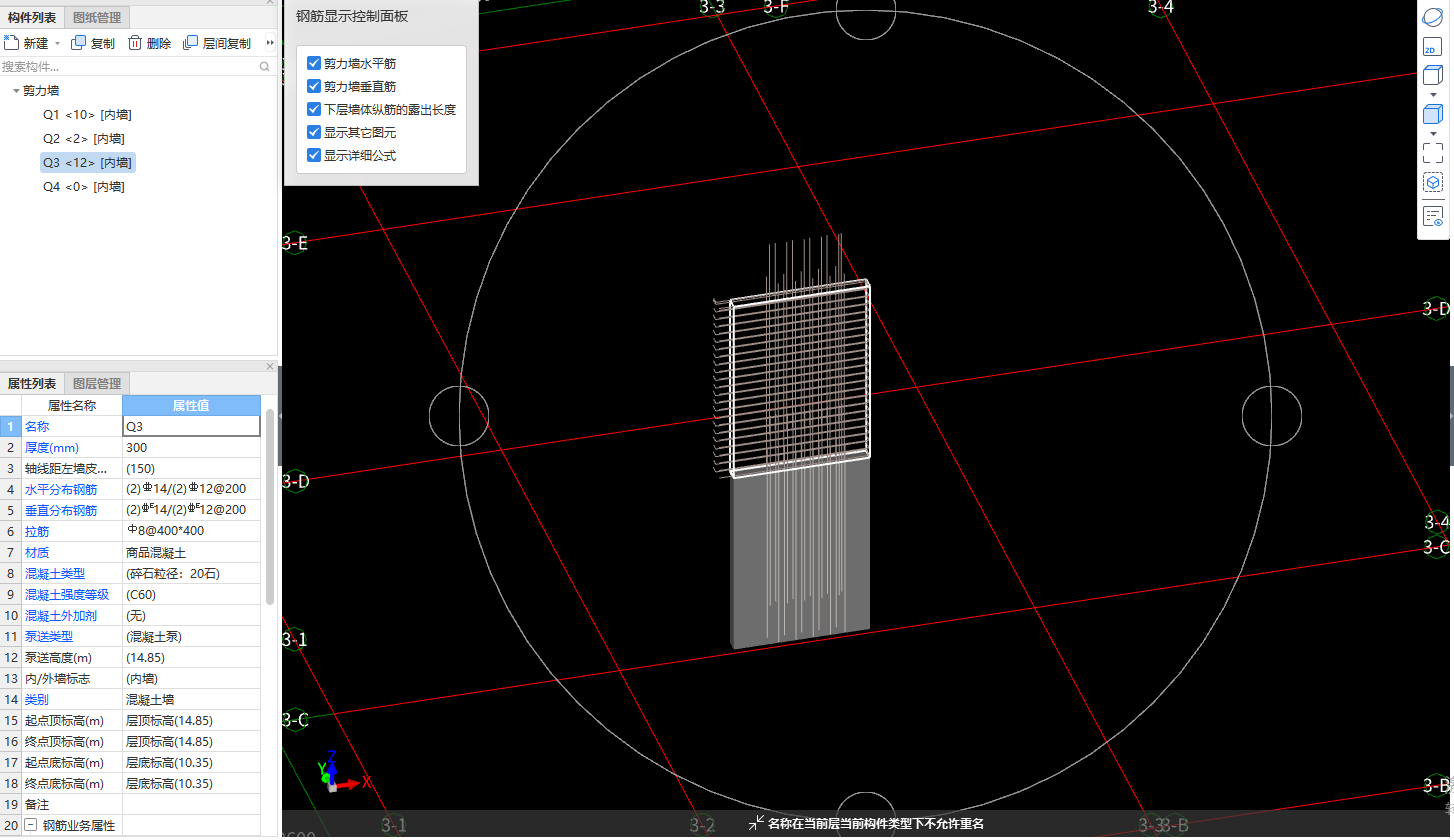1454x840 pixels.
Task: Switch to 2D view icon
Action: coord(1432,47)
